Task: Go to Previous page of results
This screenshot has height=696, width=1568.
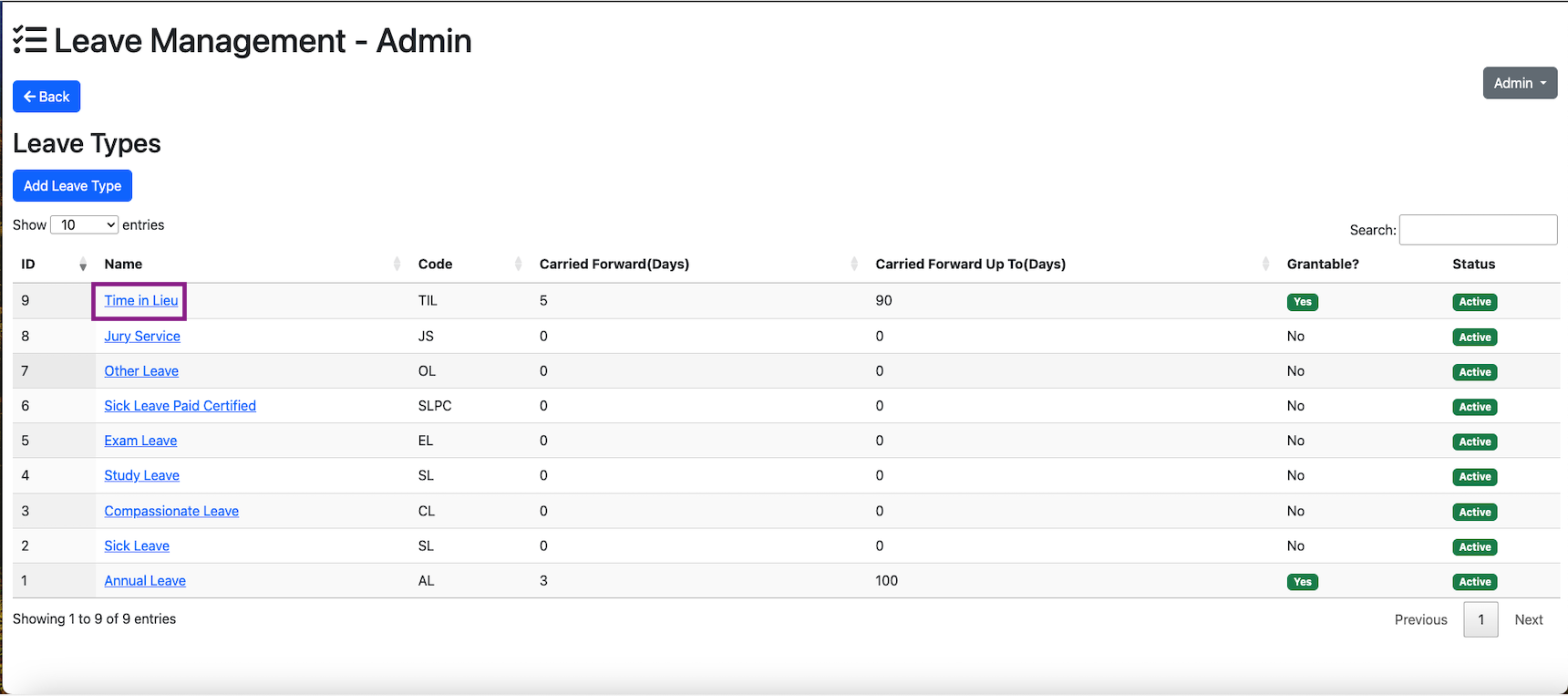Action: point(1420,620)
